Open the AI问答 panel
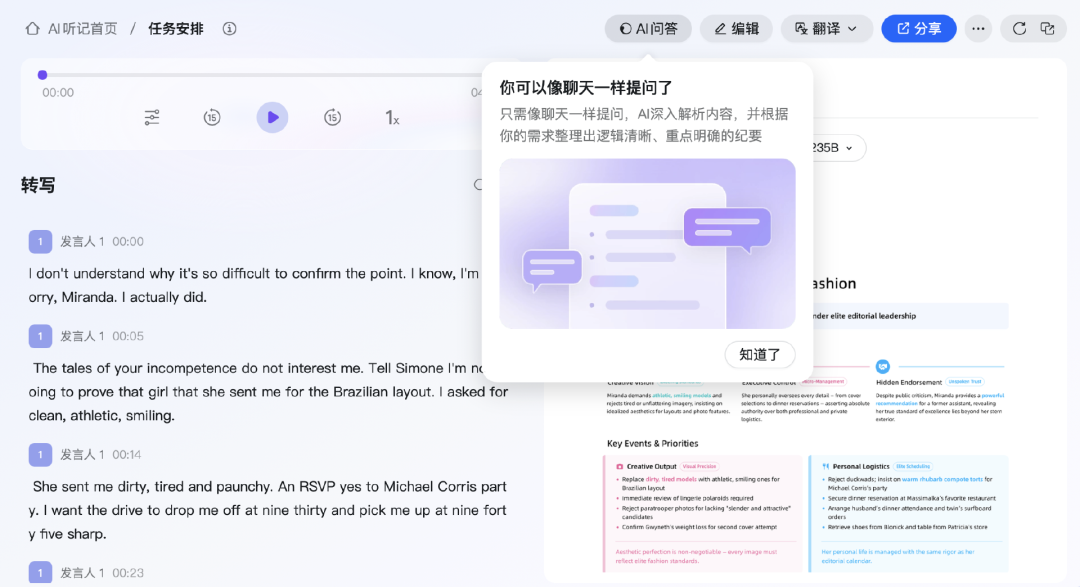This screenshot has height=587, width=1080. click(648, 29)
